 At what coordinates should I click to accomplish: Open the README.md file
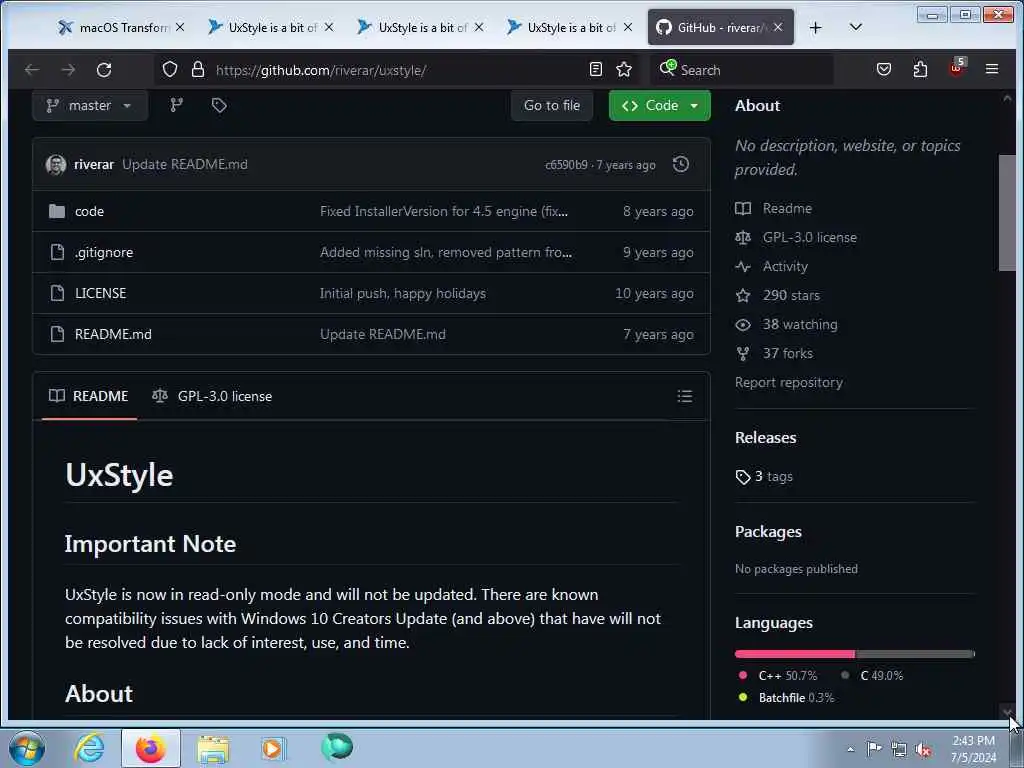click(113, 334)
